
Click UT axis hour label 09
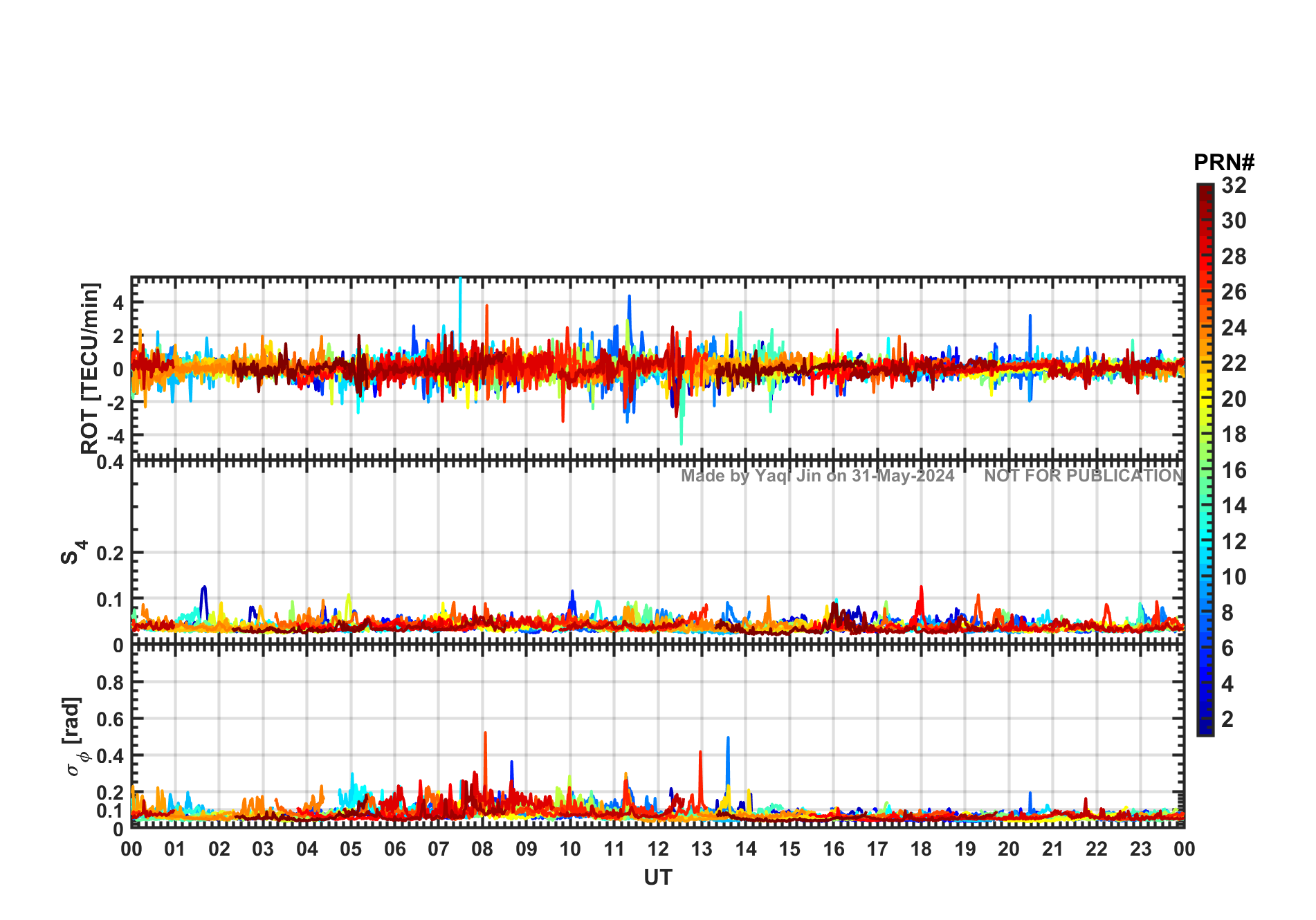coord(527,849)
